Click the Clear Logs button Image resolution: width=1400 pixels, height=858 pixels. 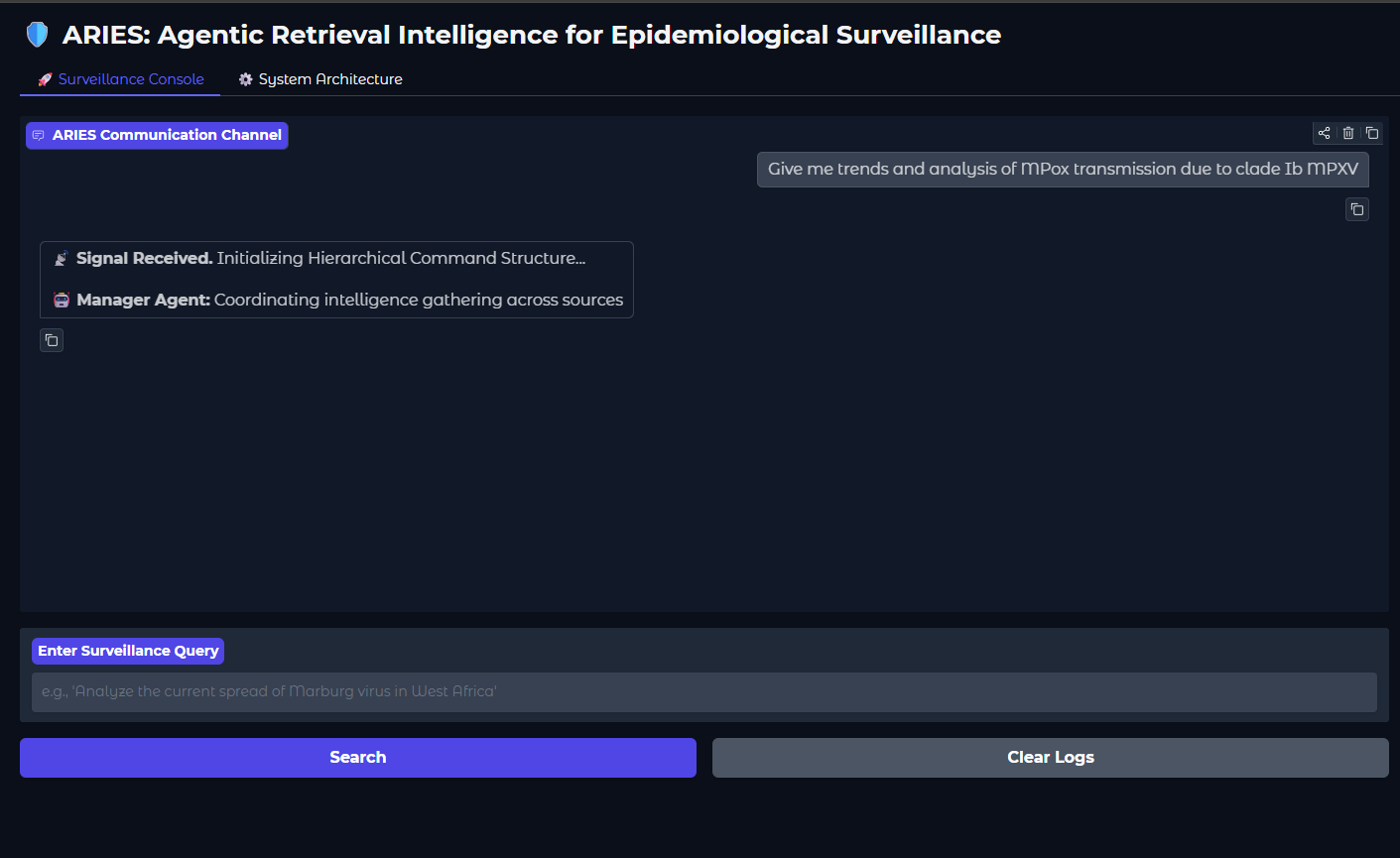pyautogui.click(x=1050, y=758)
